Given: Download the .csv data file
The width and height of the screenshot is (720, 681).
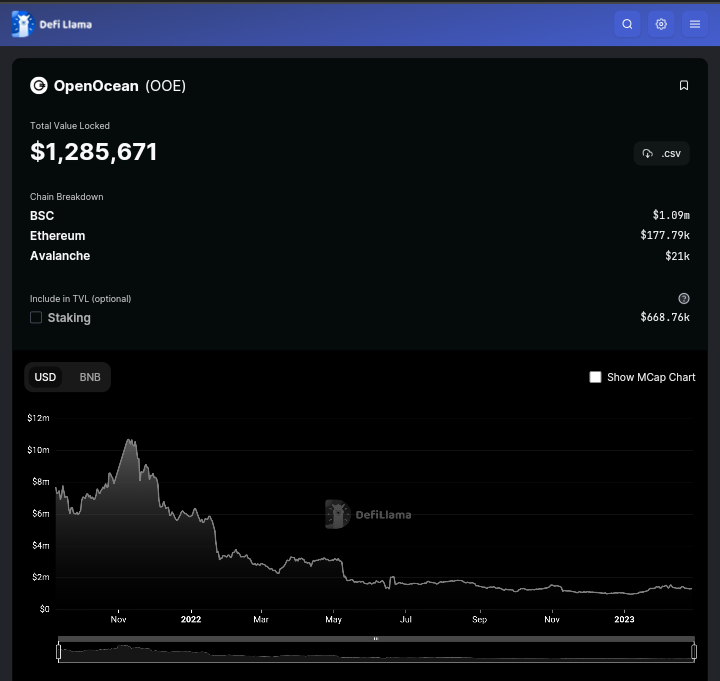Looking at the screenshot, I should (661, 153).
